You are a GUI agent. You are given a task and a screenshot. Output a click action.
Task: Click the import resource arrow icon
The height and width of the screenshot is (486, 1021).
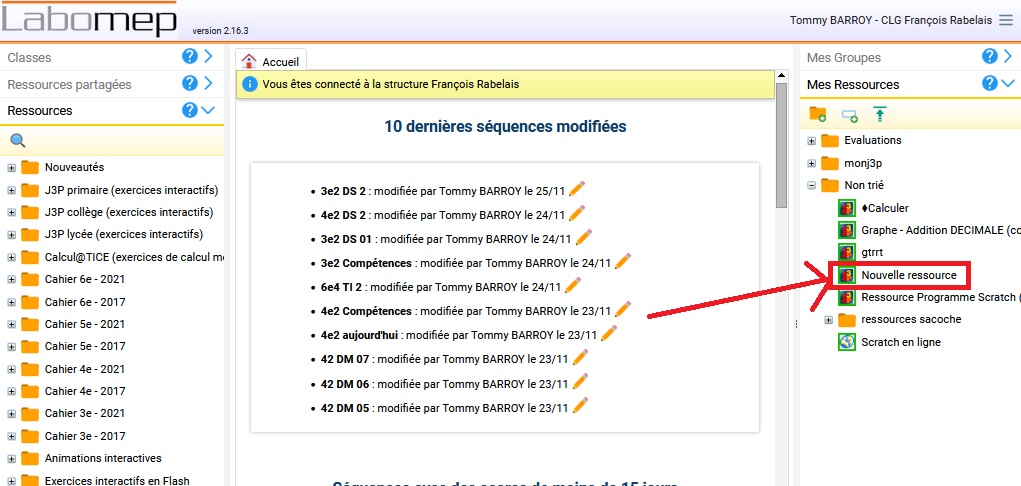coord(879,114)
